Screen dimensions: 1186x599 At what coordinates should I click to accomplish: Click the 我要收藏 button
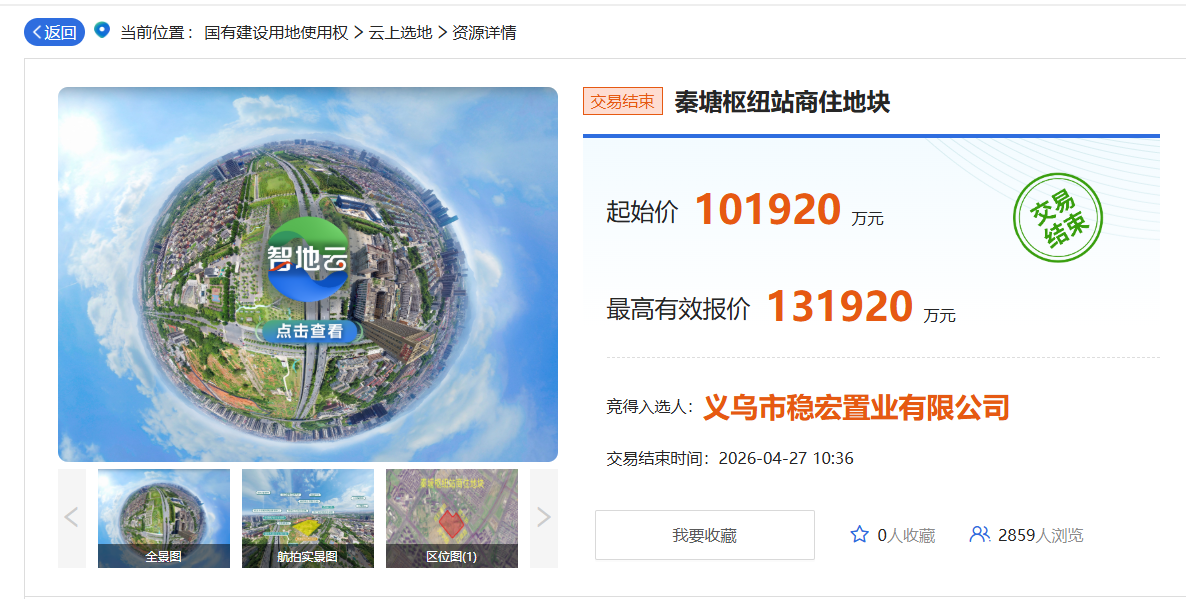704,535
